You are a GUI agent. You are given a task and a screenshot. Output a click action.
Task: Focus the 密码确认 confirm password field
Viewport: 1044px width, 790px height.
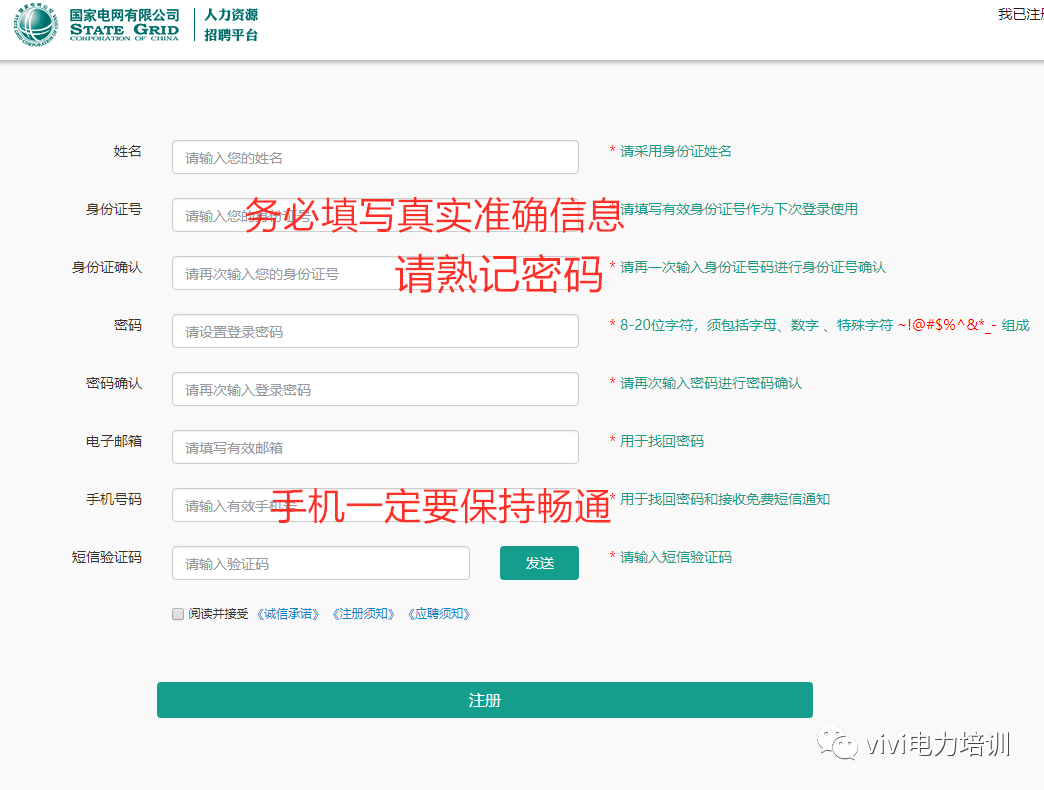point(375,389)
